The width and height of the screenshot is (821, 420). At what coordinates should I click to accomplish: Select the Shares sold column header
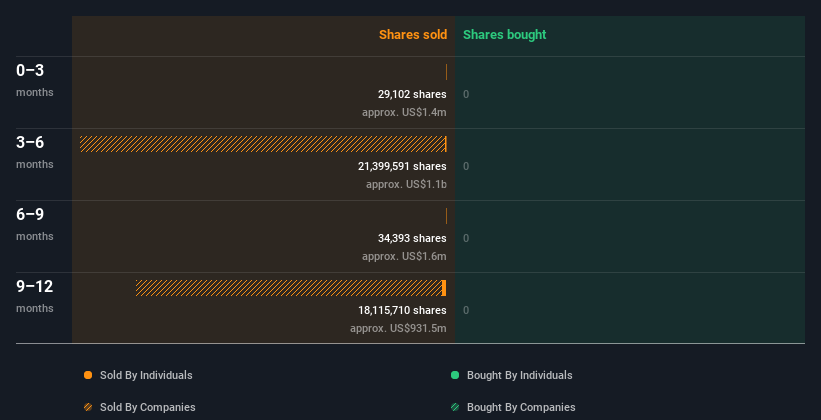413,35
